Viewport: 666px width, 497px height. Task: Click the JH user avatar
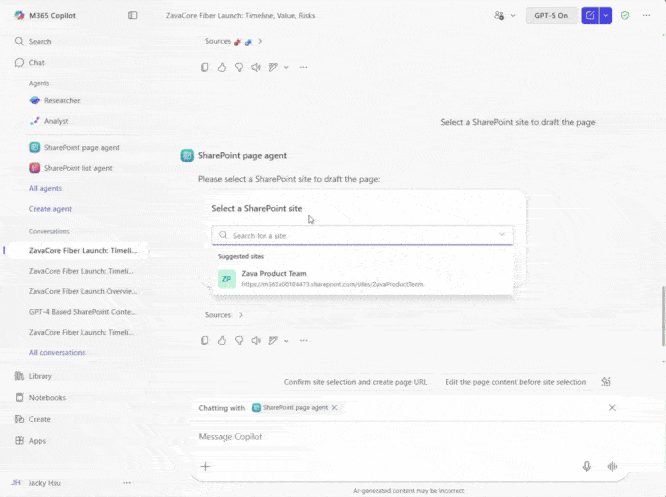[16, 483]
